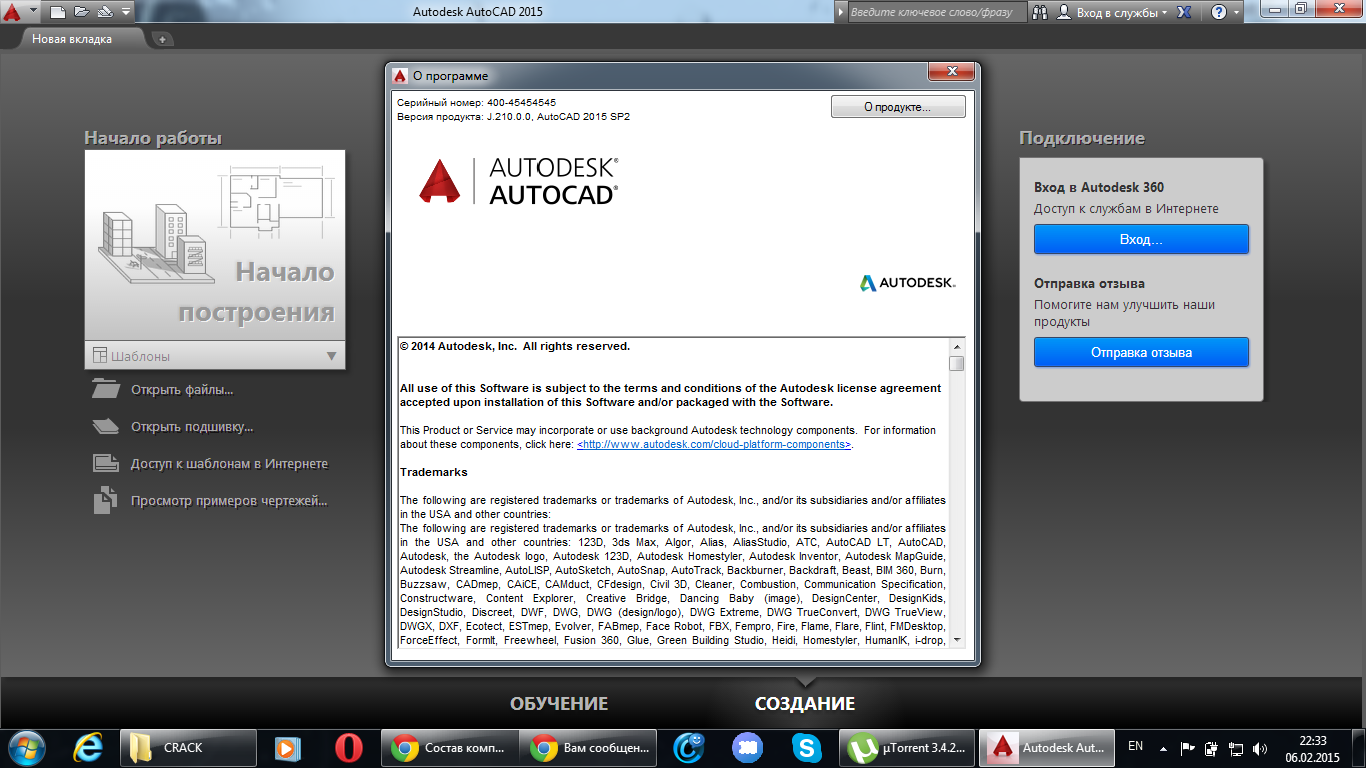The height and width of the screenshot is (768, 1366).
Task: Open the Windows Start menu
Action: (x=25, y=747)
